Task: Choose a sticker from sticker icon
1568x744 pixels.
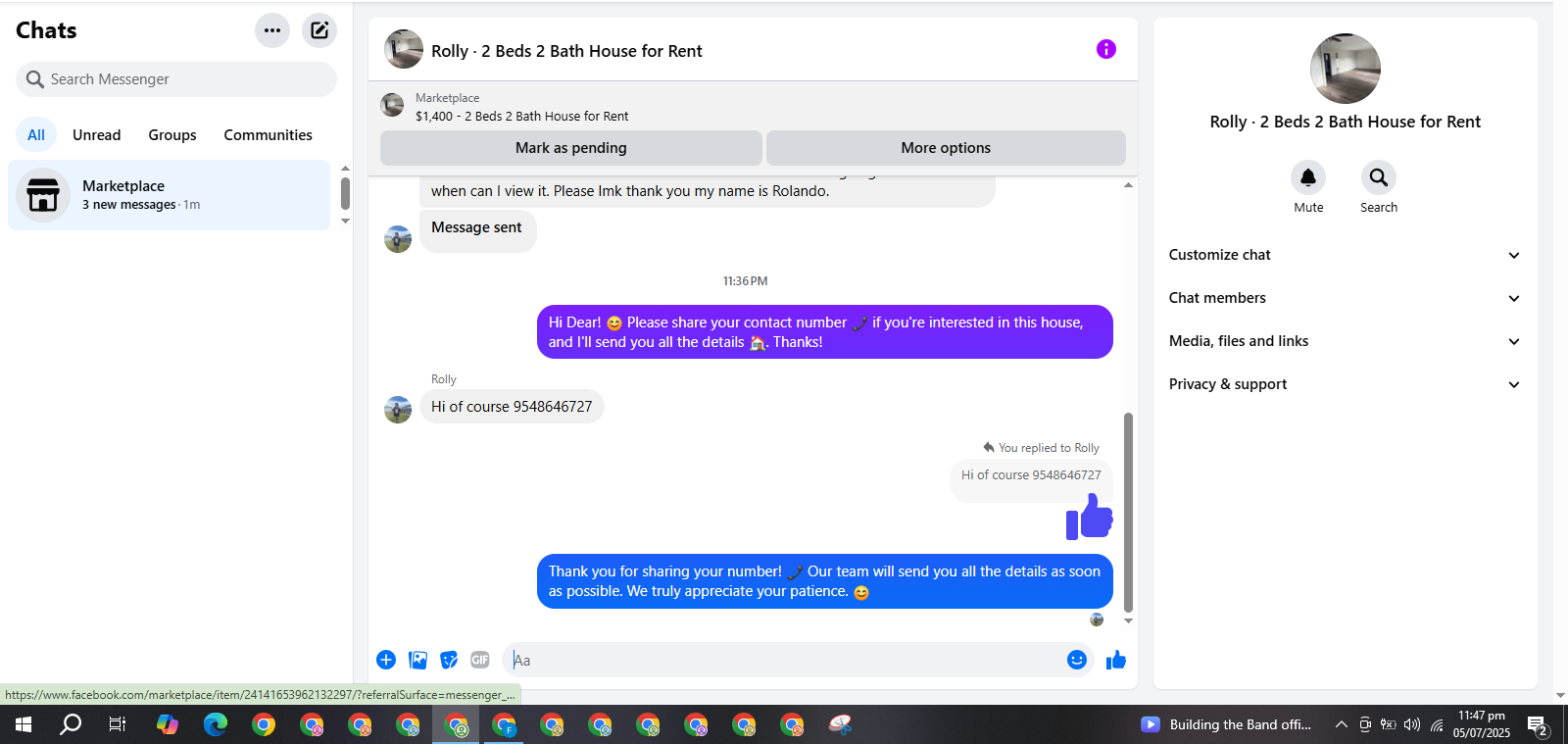Action: 449,660
